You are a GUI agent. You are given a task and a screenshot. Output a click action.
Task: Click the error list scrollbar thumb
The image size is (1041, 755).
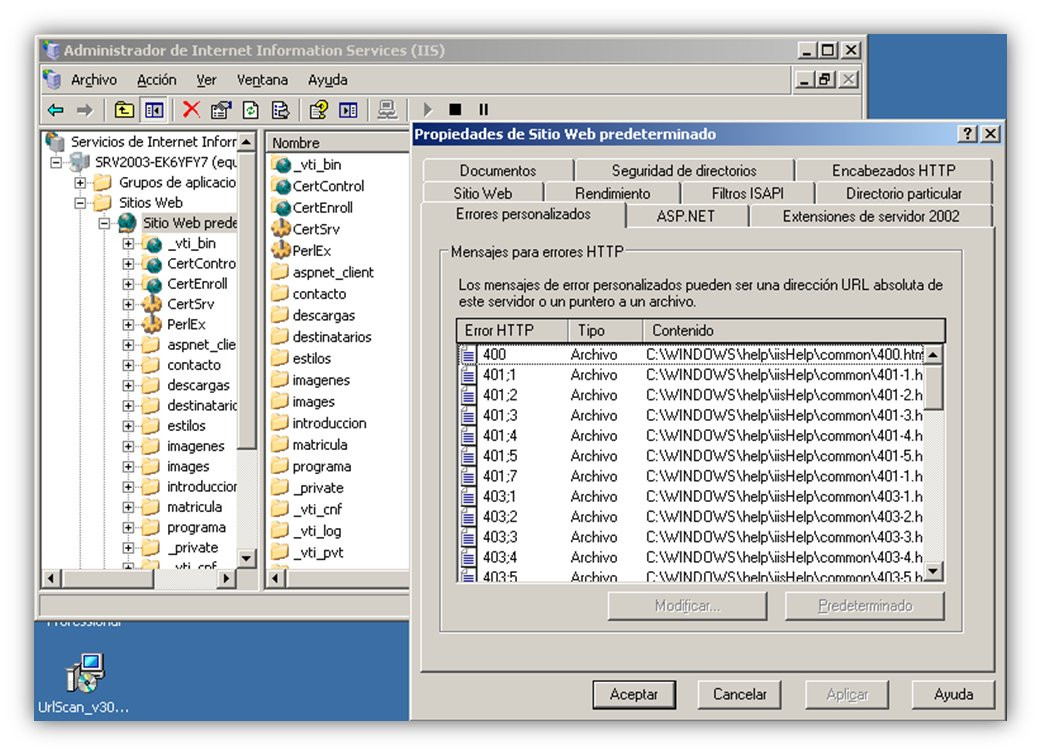933,387
